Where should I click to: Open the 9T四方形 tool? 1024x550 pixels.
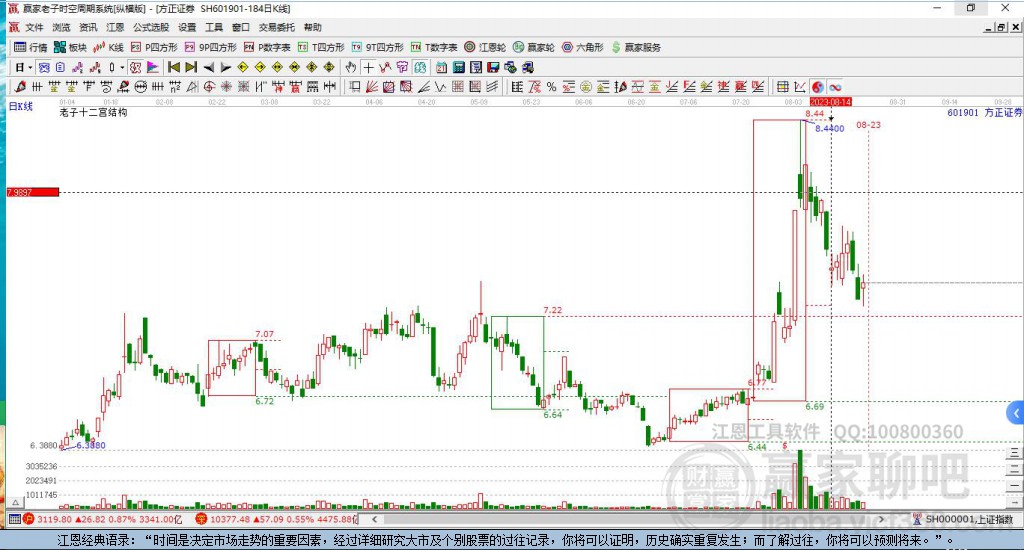[x=377, y=47]
